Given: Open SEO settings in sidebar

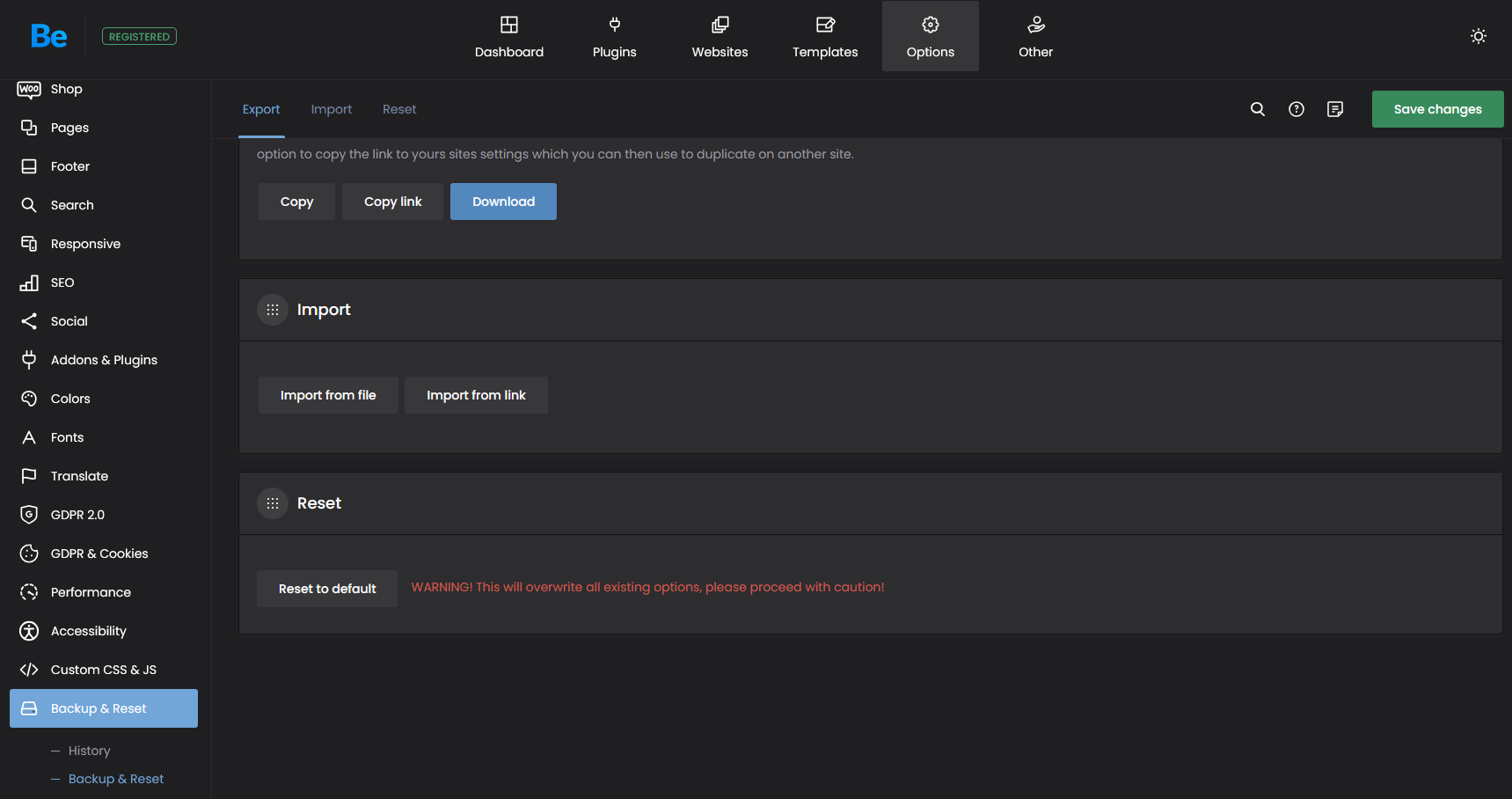Looking at the screenshot, I should (x=104, y=282).
